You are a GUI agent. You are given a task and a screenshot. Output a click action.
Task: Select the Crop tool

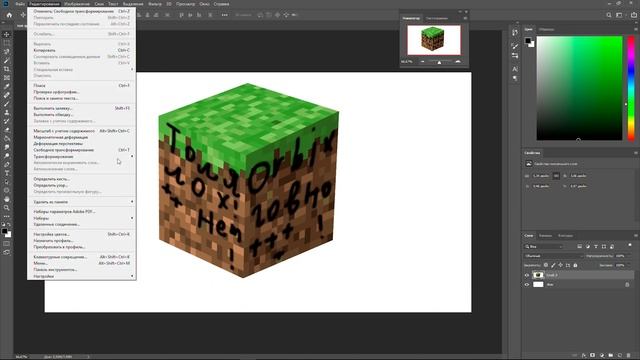point(7,69)
